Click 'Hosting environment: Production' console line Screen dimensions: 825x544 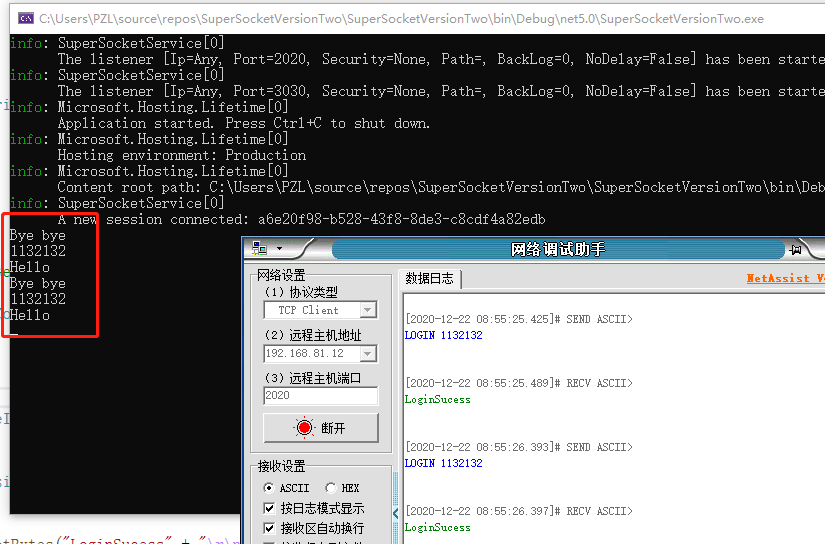[182, 155]
